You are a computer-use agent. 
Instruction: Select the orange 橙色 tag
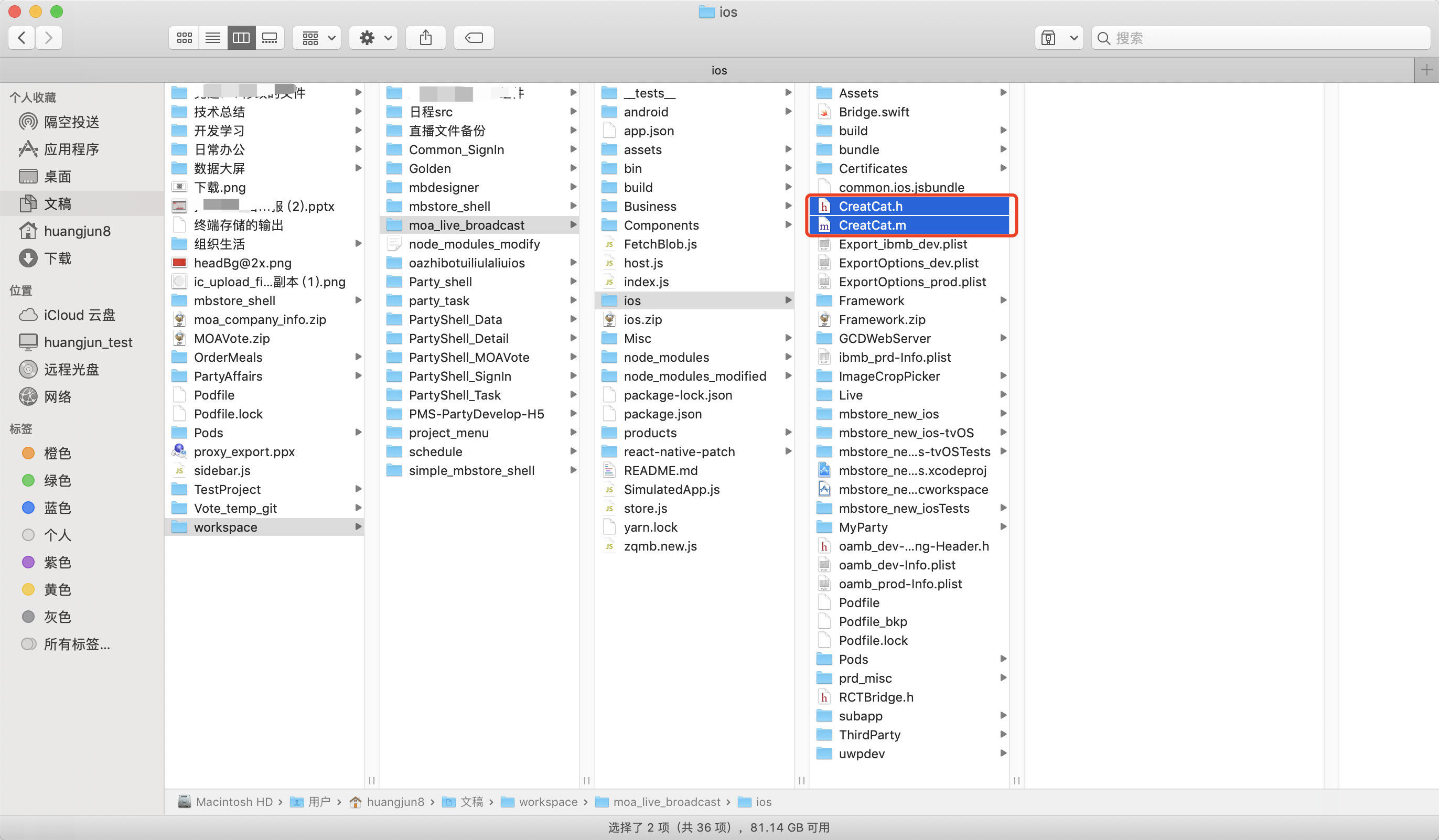pyautogui.click(x=57, y=454)
